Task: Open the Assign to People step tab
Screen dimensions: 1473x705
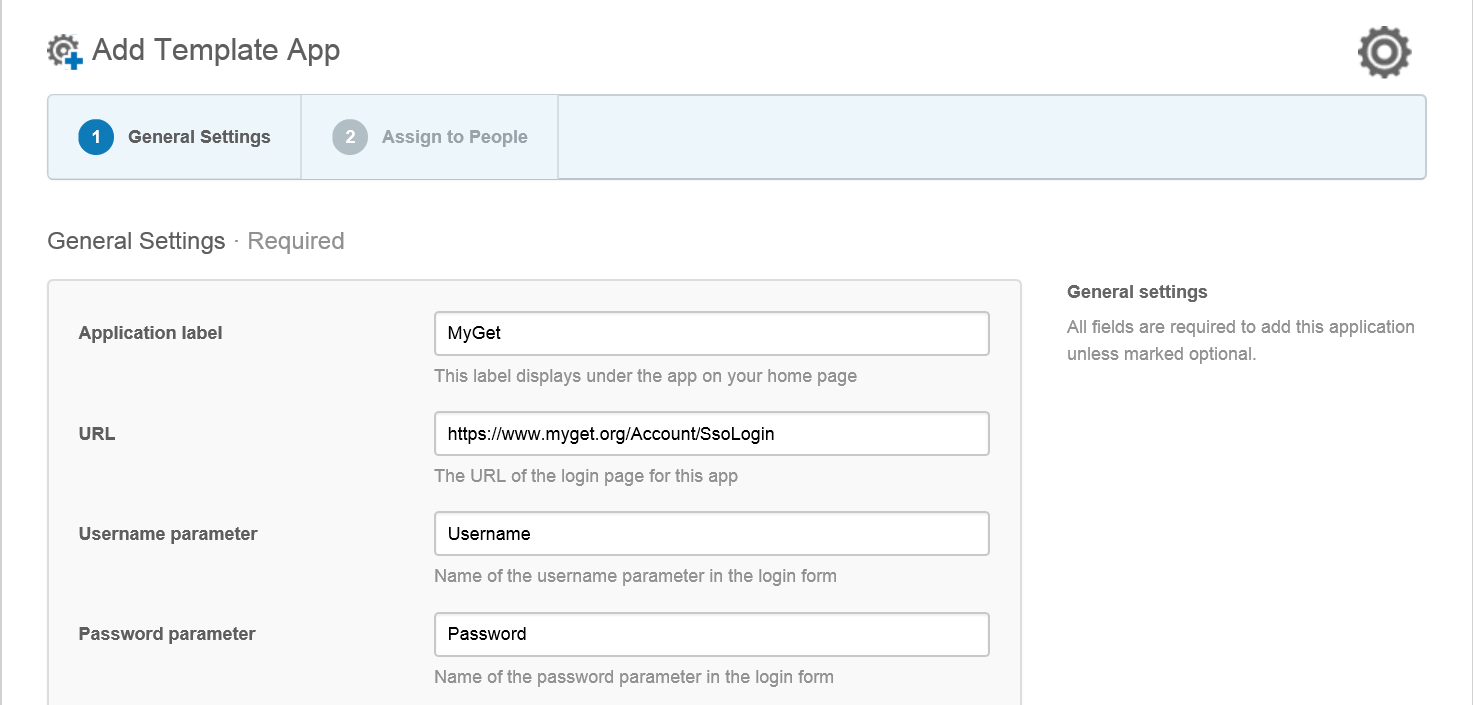Action: click(x=429, y=137)
